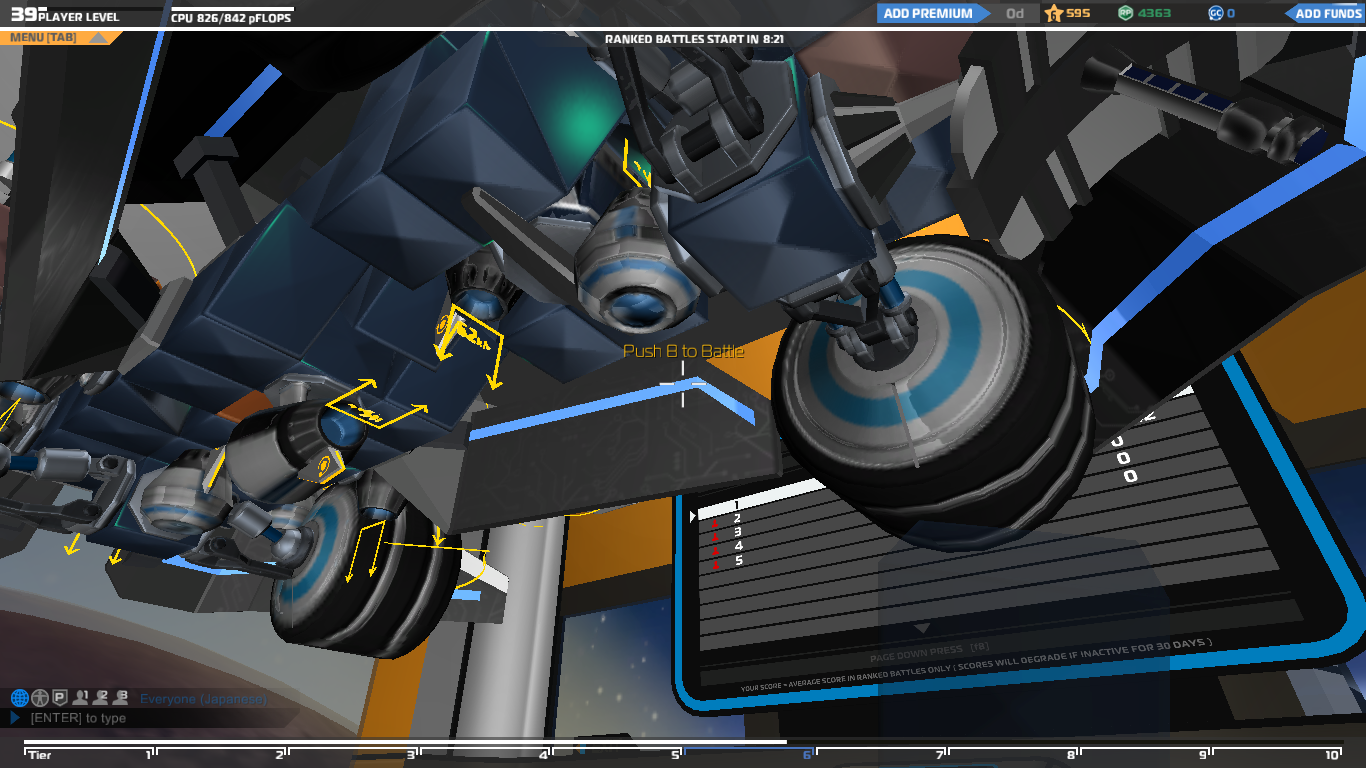The height and width of the screenshot is (768, 1366).
Task: Click the white tier progress bar
Action: pyautogui.click(x=406, y=743)
